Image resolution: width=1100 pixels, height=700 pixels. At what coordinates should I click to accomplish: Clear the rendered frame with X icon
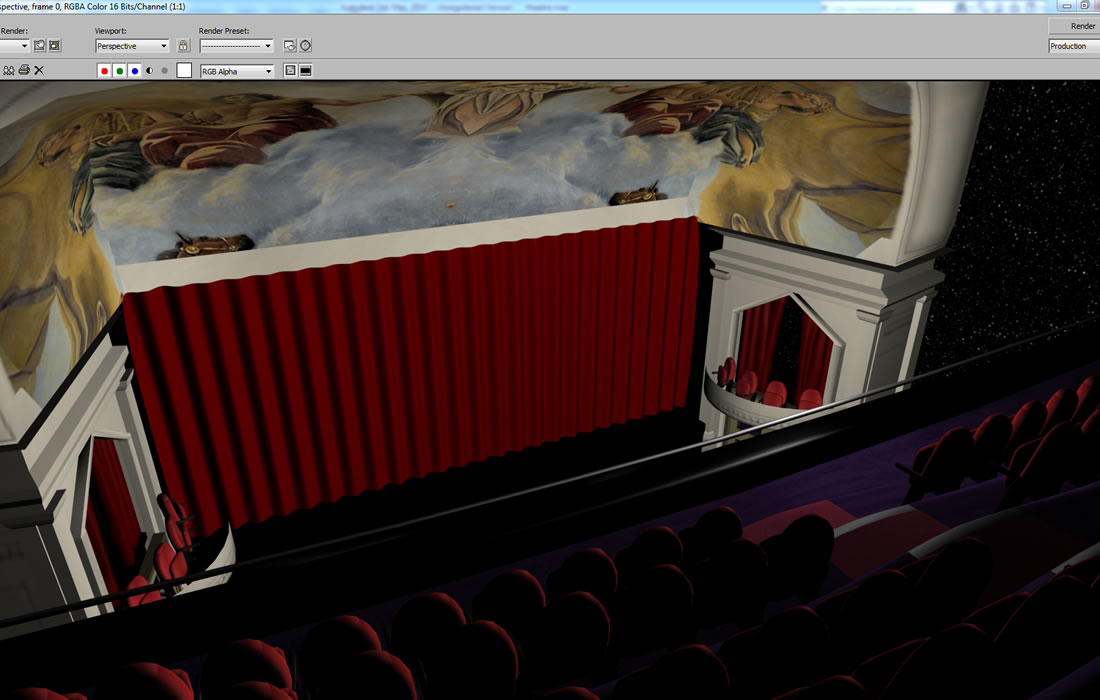coord(39,71)
